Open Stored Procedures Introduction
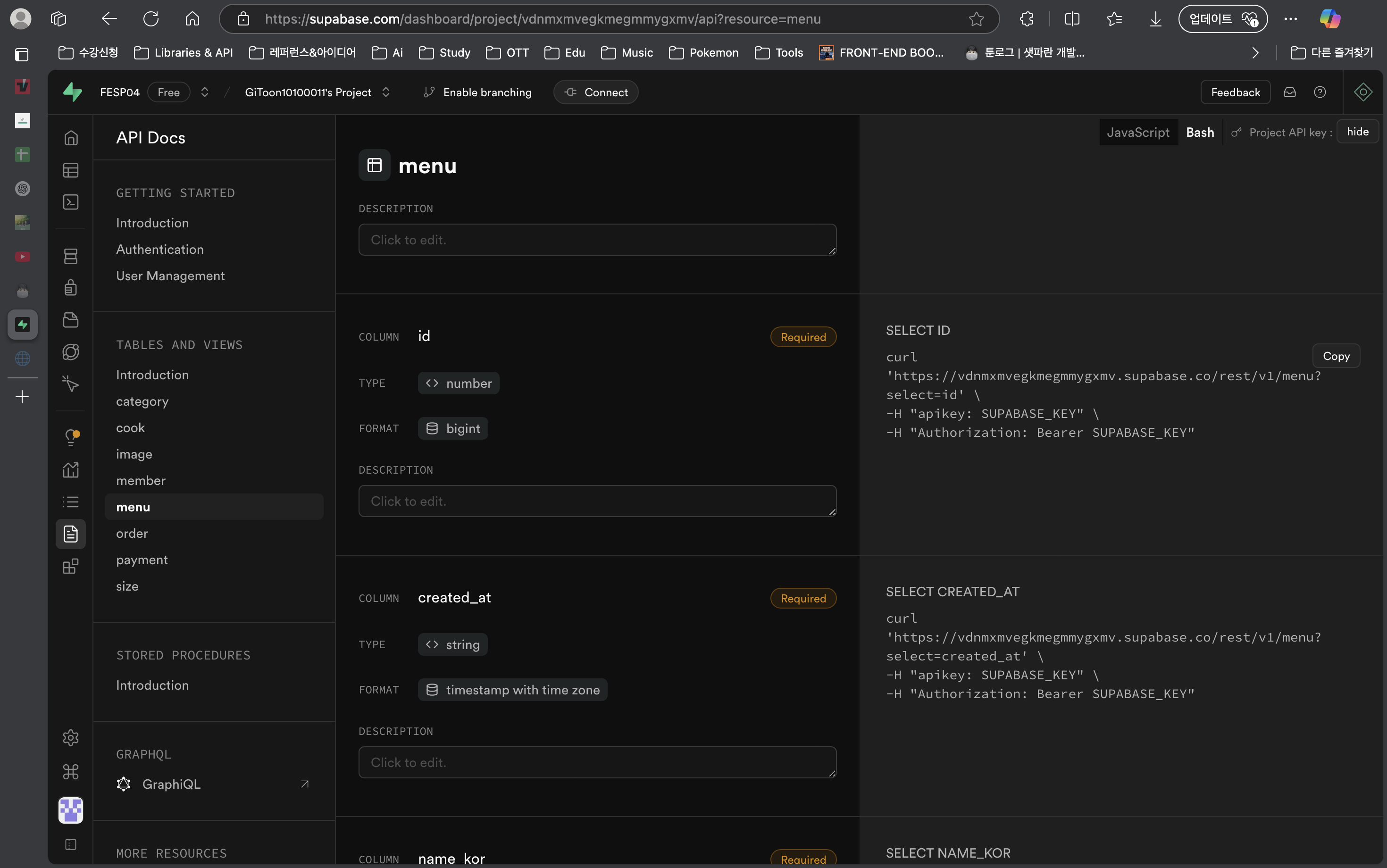The width and height of the screenshot is (1387, 868). (x=152, y=685)
